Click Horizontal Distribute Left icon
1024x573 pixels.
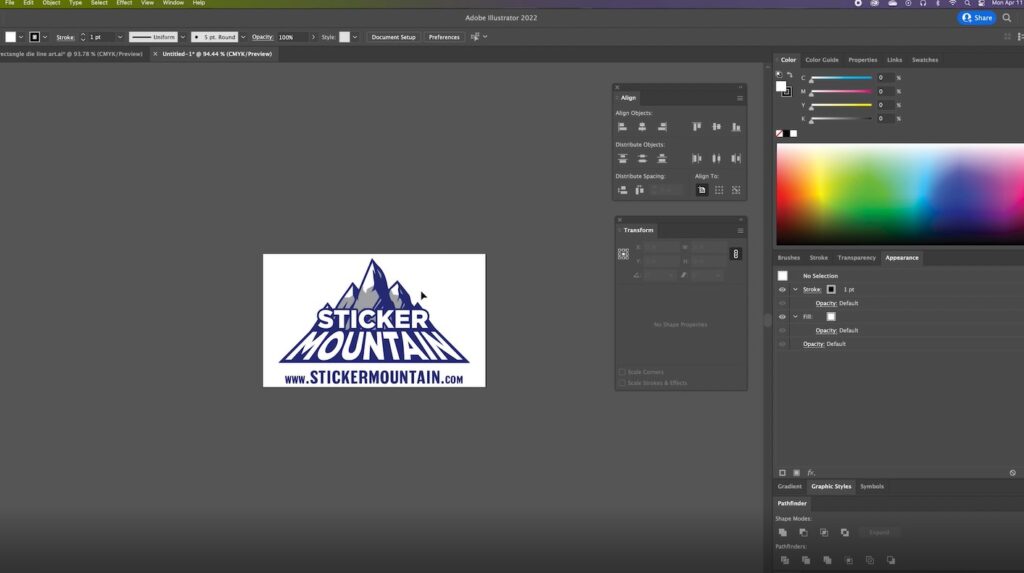coord(697,158)
